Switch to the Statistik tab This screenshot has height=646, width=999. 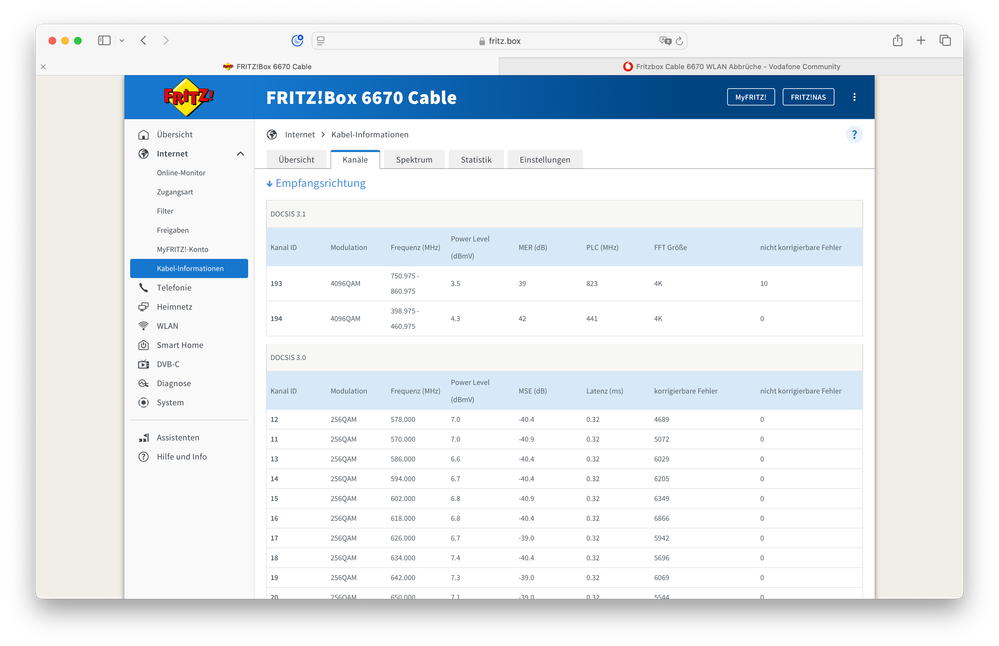[476, 160]
